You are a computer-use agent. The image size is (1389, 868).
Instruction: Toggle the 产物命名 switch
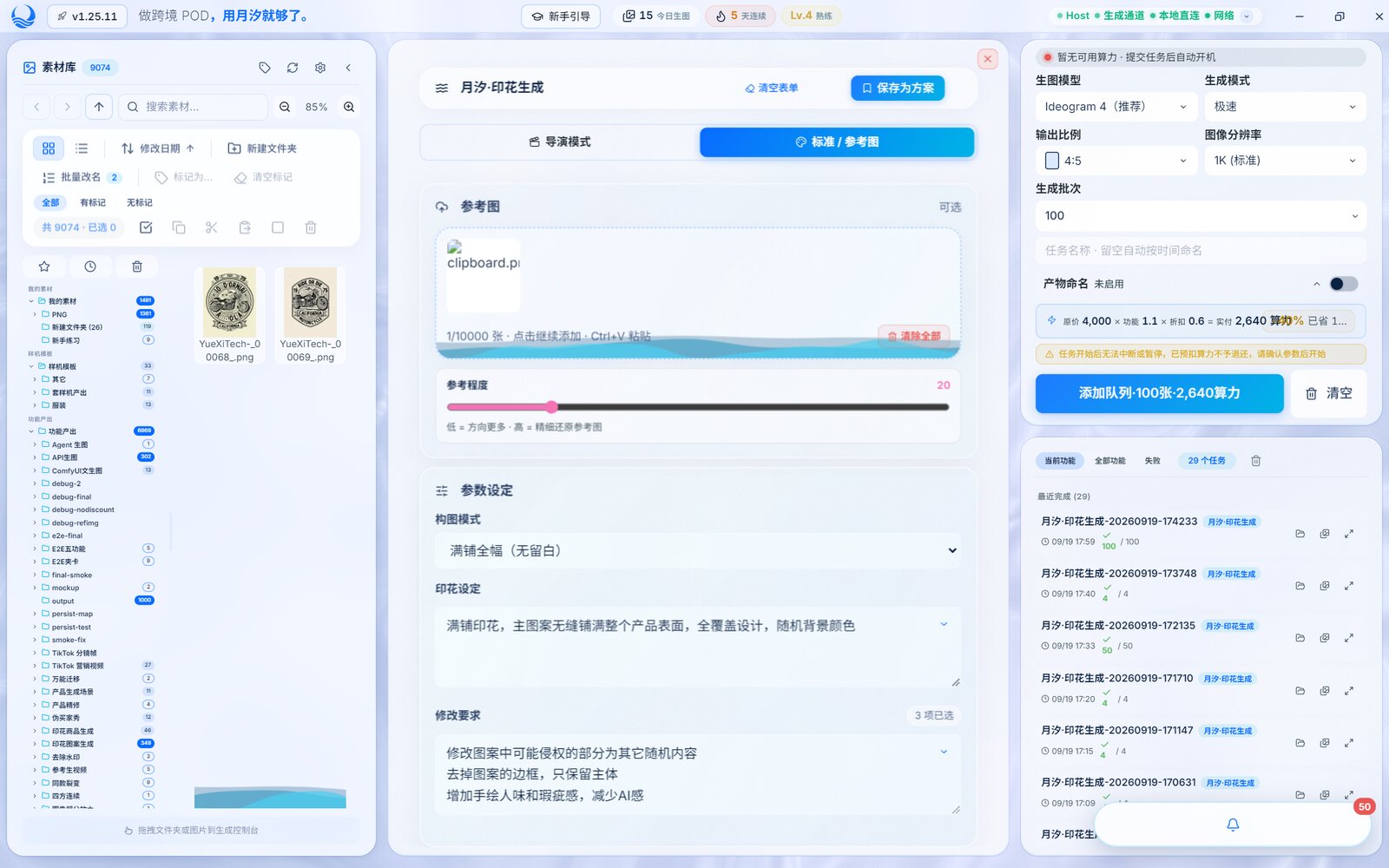[x=1343, y=284]
